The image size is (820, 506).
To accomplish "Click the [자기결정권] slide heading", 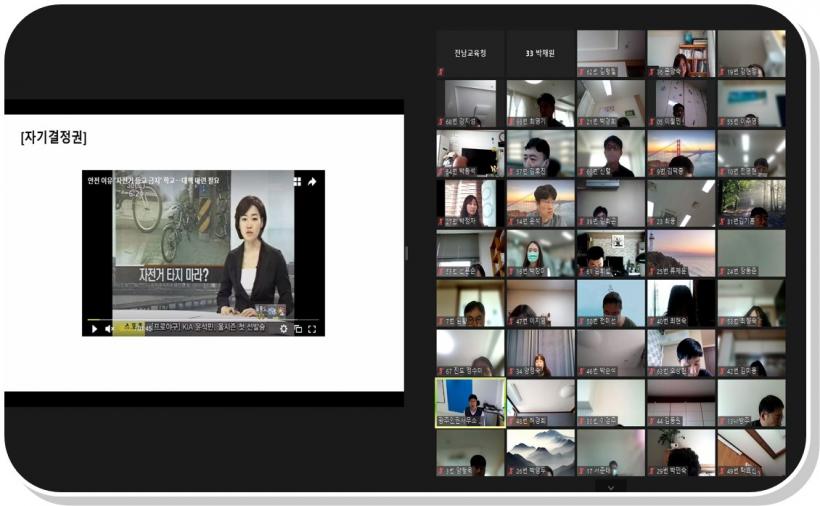I will pos(53,137).
